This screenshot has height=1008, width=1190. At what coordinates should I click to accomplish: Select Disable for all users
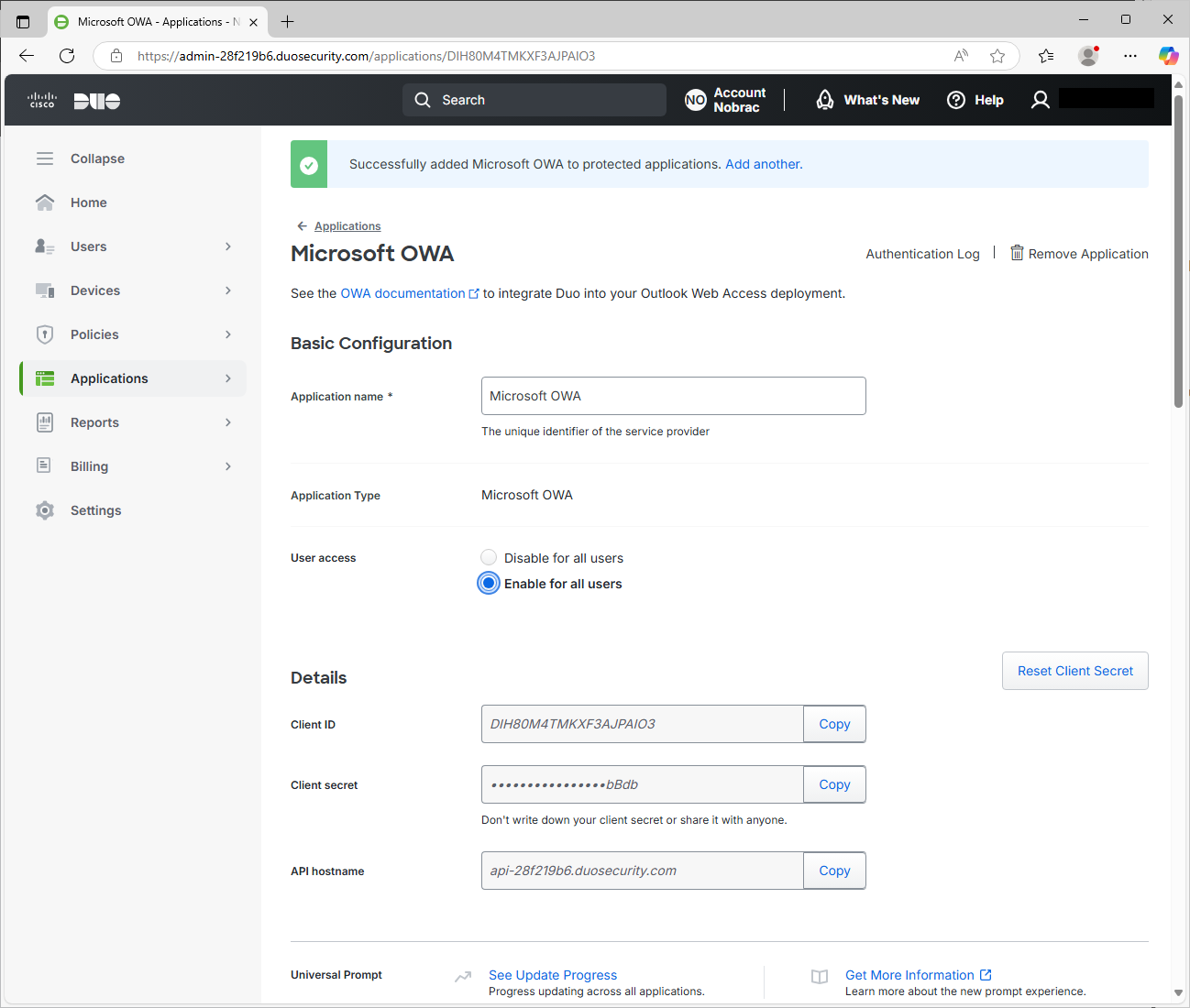489,557
